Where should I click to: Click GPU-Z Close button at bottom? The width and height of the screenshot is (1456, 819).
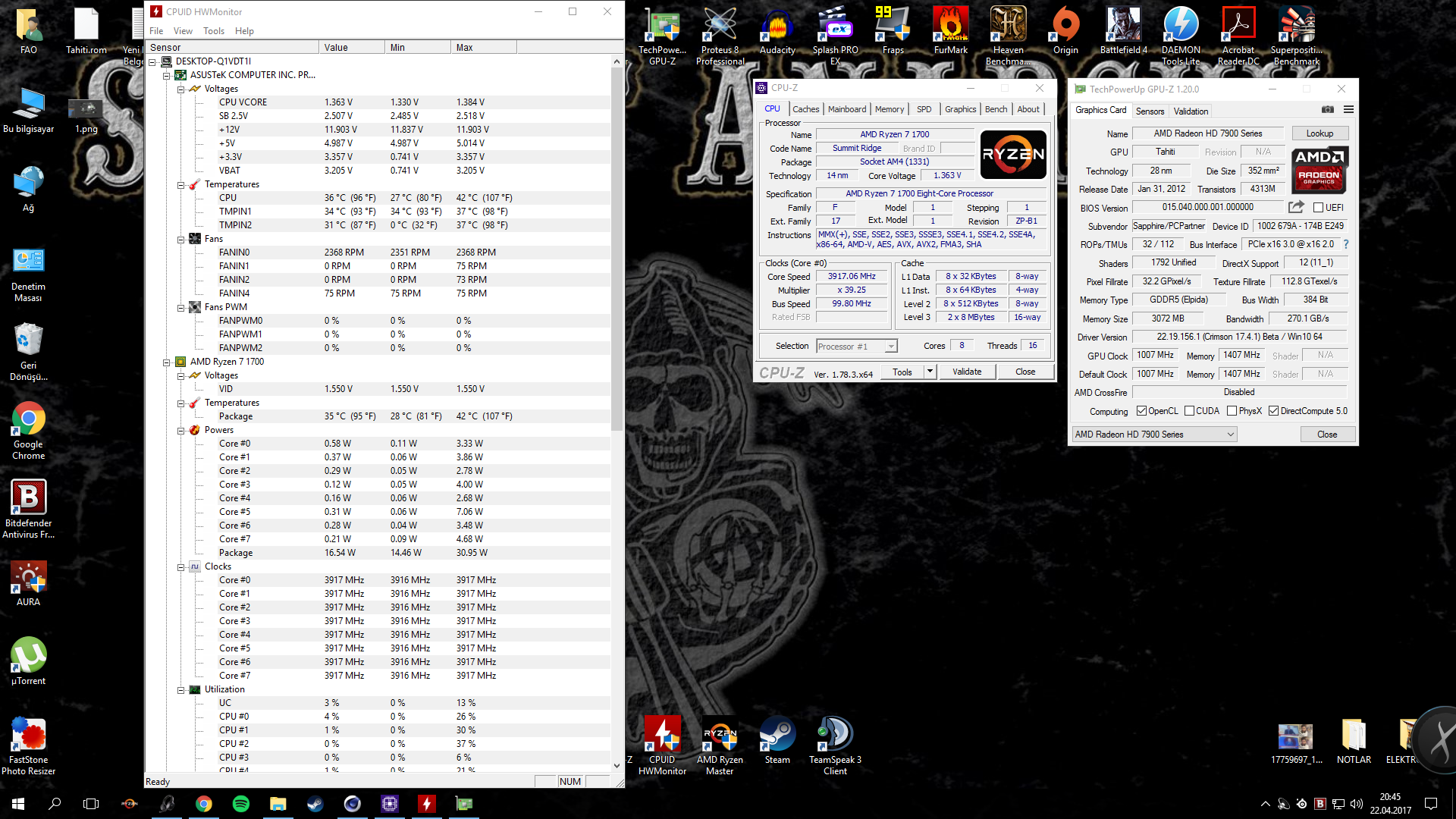1327,435
